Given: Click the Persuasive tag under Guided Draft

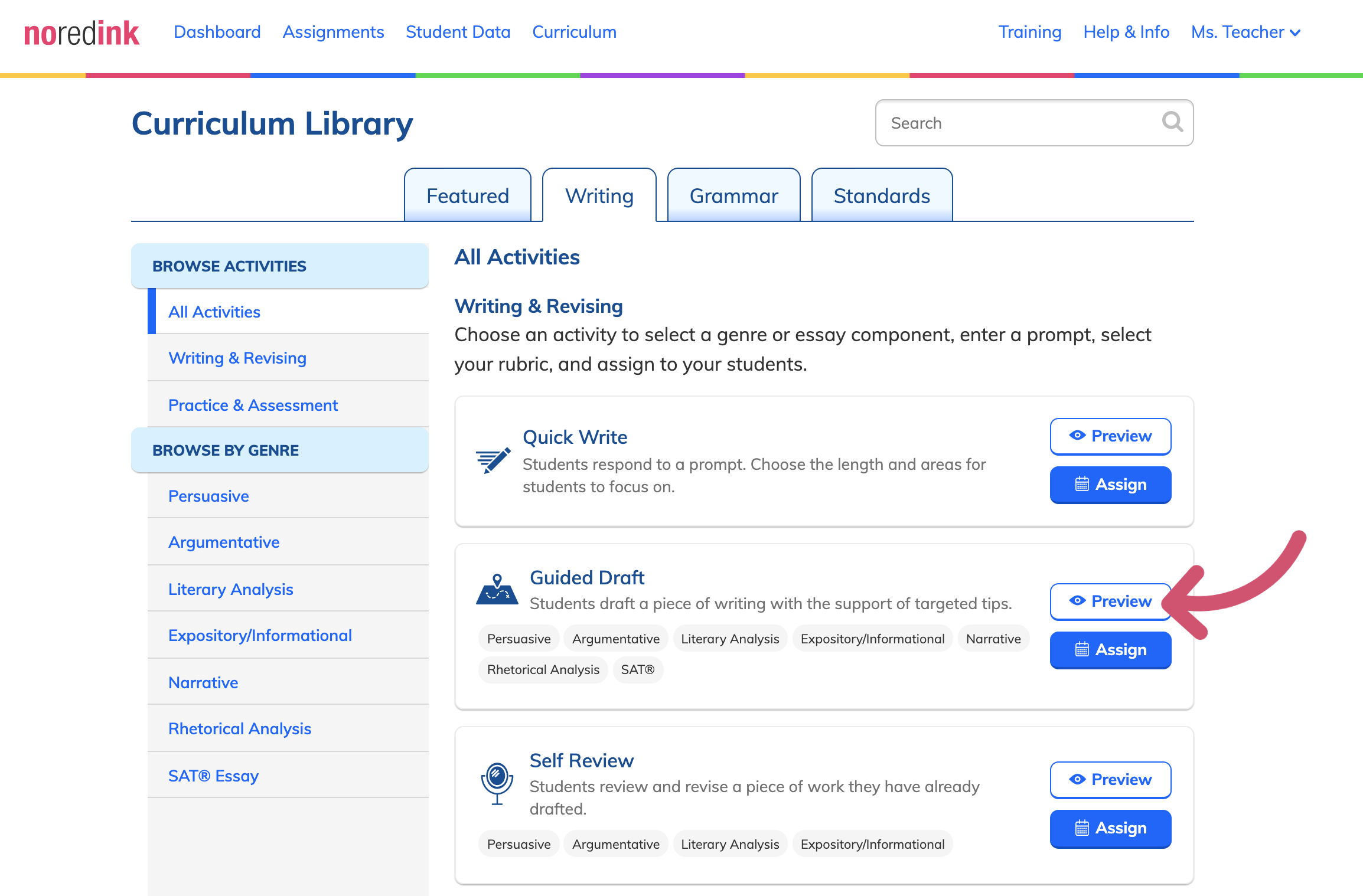Looking at the screenshot, I should tap(519, 639).
